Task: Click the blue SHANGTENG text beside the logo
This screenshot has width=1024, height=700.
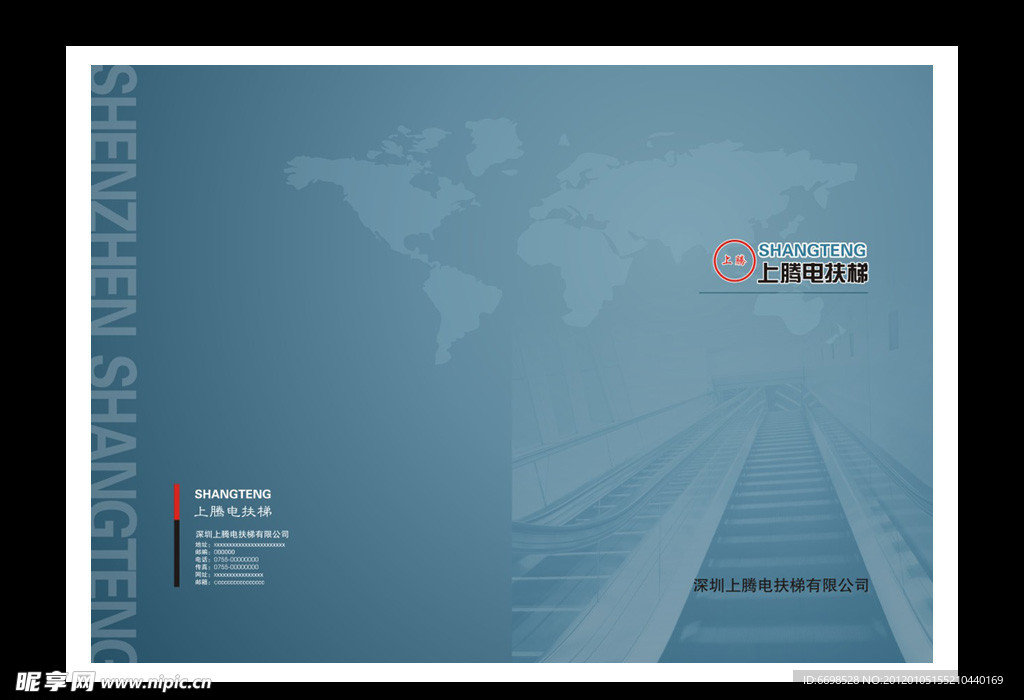Action: pos(812,249)
